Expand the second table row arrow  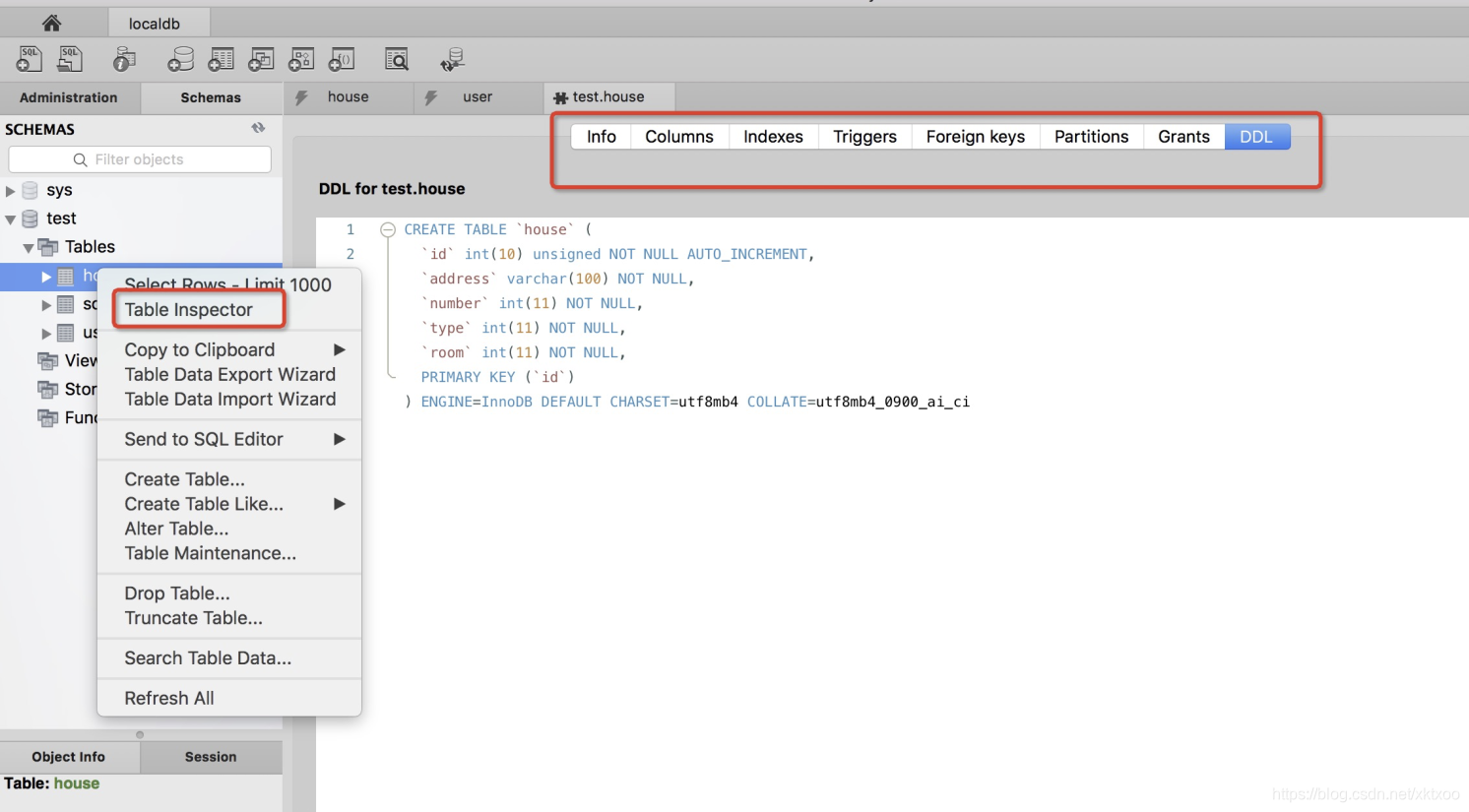tap(46, 305)
